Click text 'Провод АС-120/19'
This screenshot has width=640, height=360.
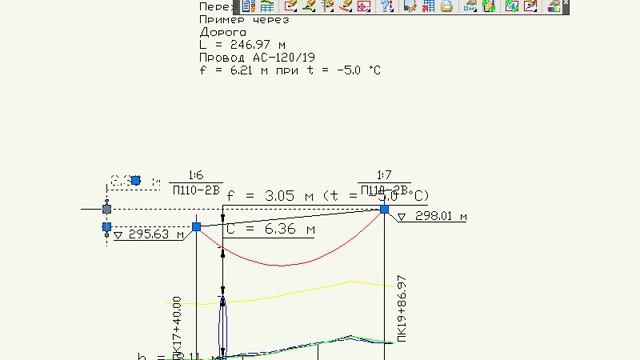pyautogui.click(x=257, y=57)
